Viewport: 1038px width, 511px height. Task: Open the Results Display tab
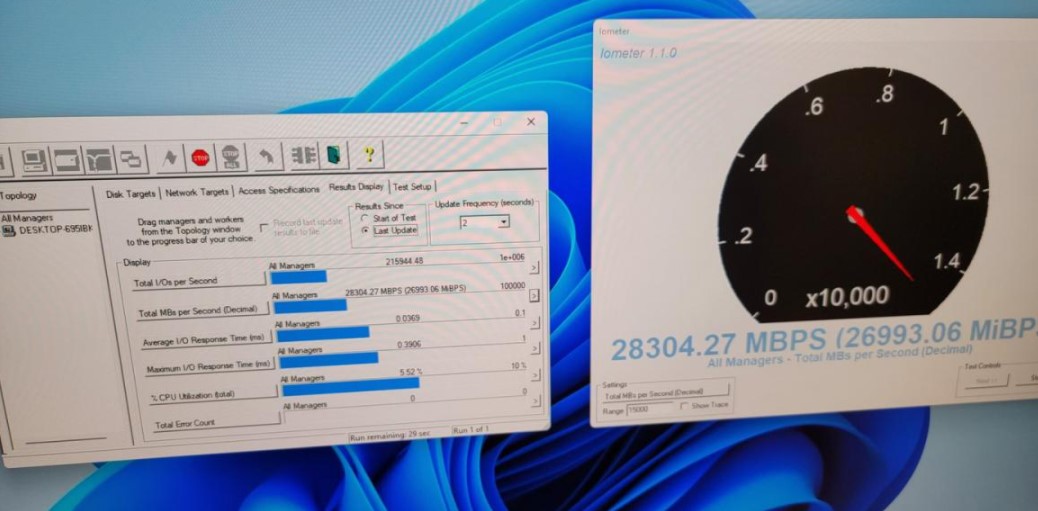click(356, 187)
